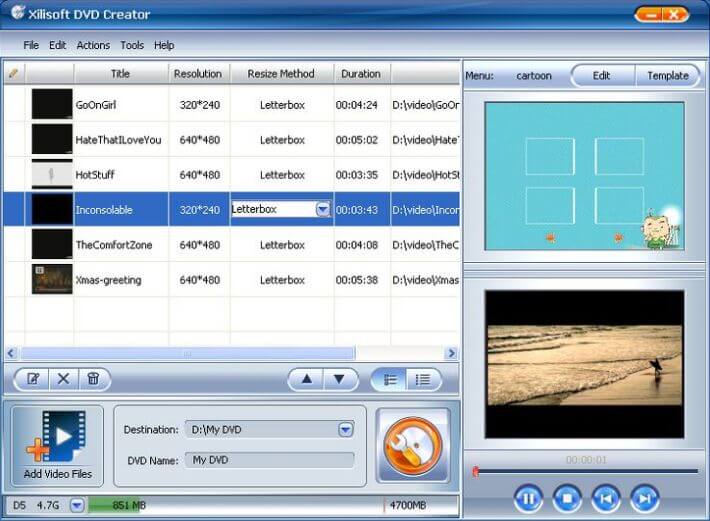Image resolution: width=710 pixels, height=521 pixels.
Task: Click Letterbox in the Xmas-greeting row
Action: pos(282,280)
